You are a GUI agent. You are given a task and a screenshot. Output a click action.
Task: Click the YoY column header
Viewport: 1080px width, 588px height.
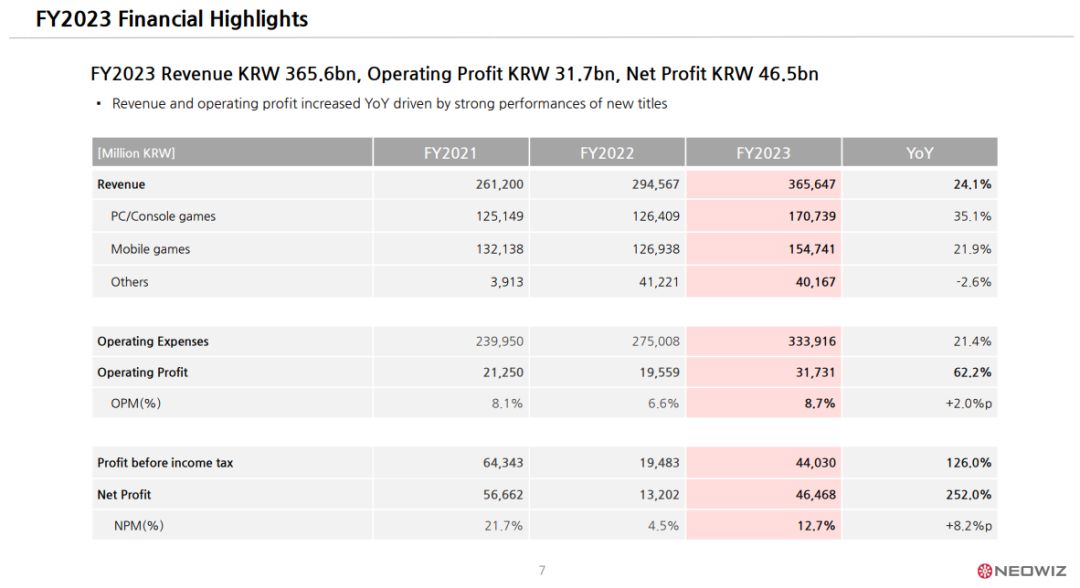pyautogui.click(x=919, y=153)
